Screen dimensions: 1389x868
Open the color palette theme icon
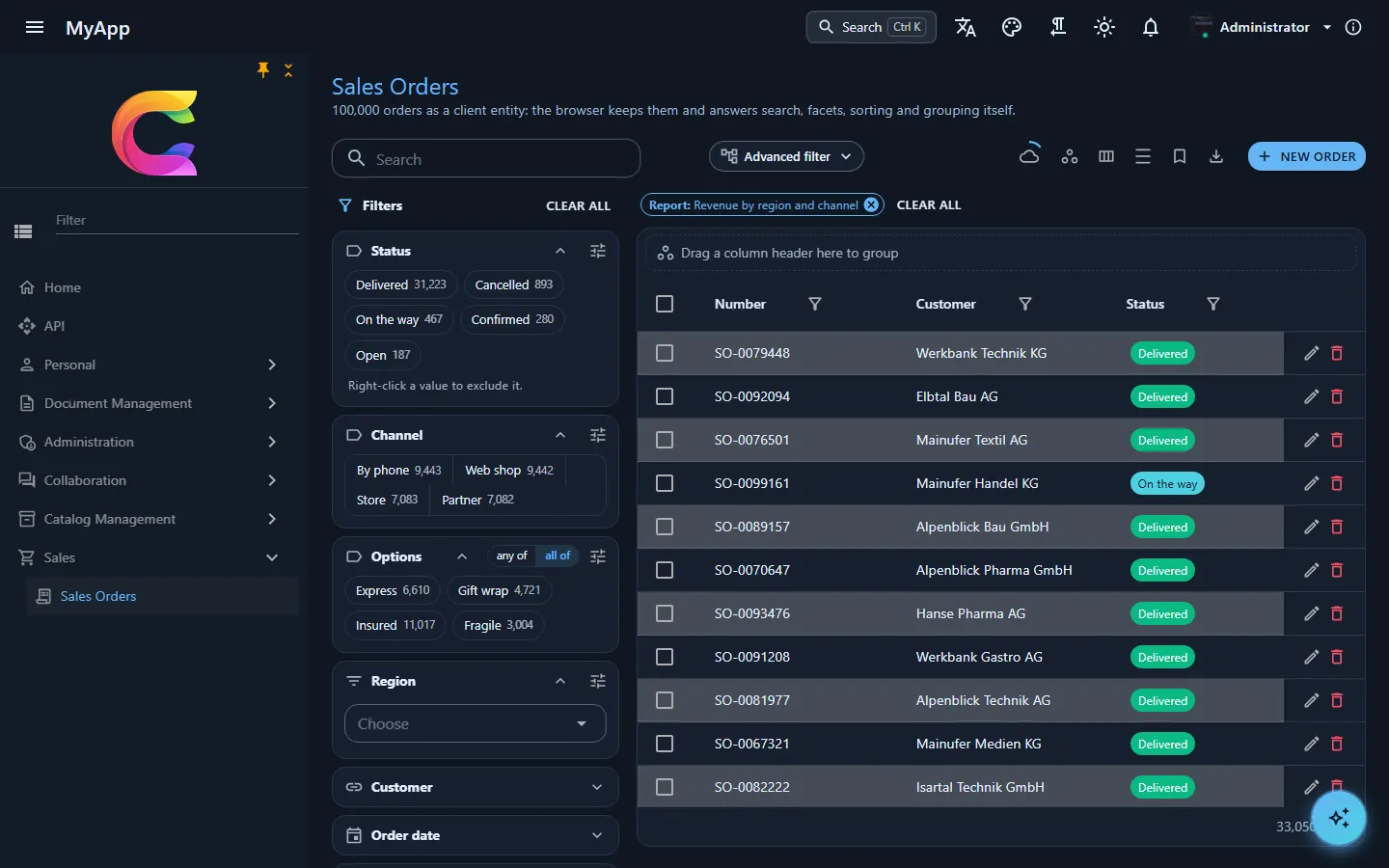1012,27
